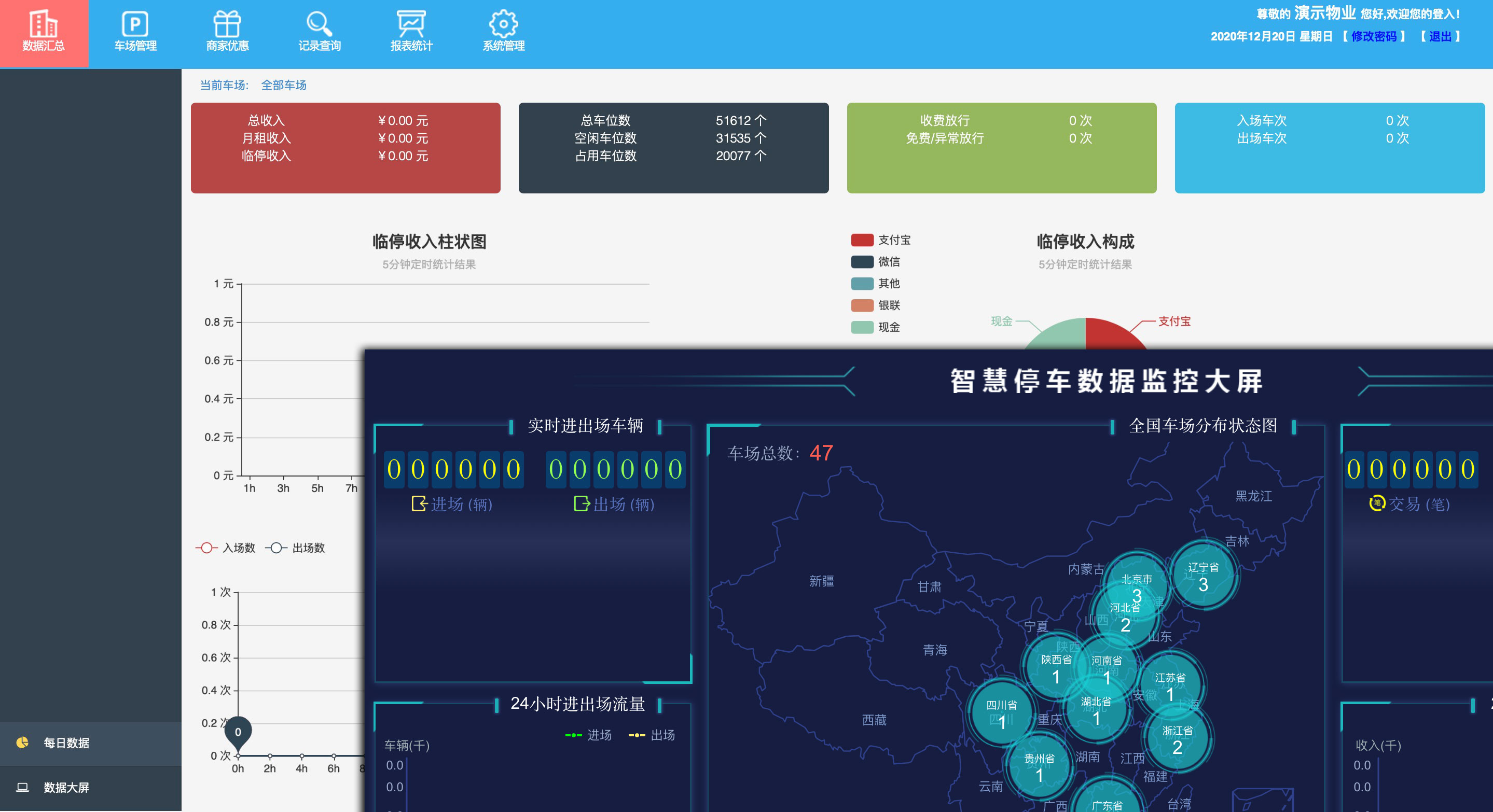Click the red 支付宝 pie slice

pyautogui.click(x=1113, y=335)
